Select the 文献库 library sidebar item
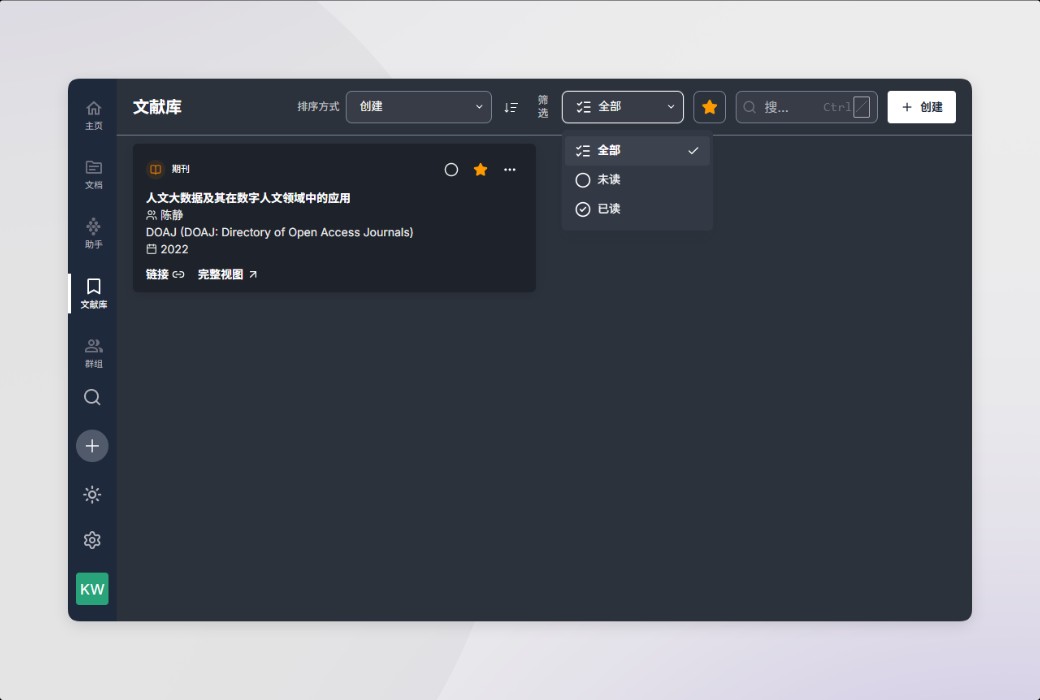This screenshot has width=1040, height=700. [94, 293]
